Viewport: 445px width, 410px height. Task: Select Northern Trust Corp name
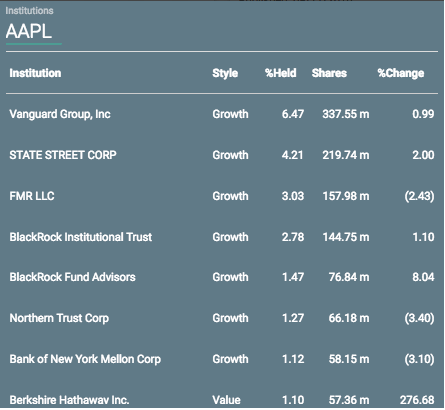[x=59, y=318]
